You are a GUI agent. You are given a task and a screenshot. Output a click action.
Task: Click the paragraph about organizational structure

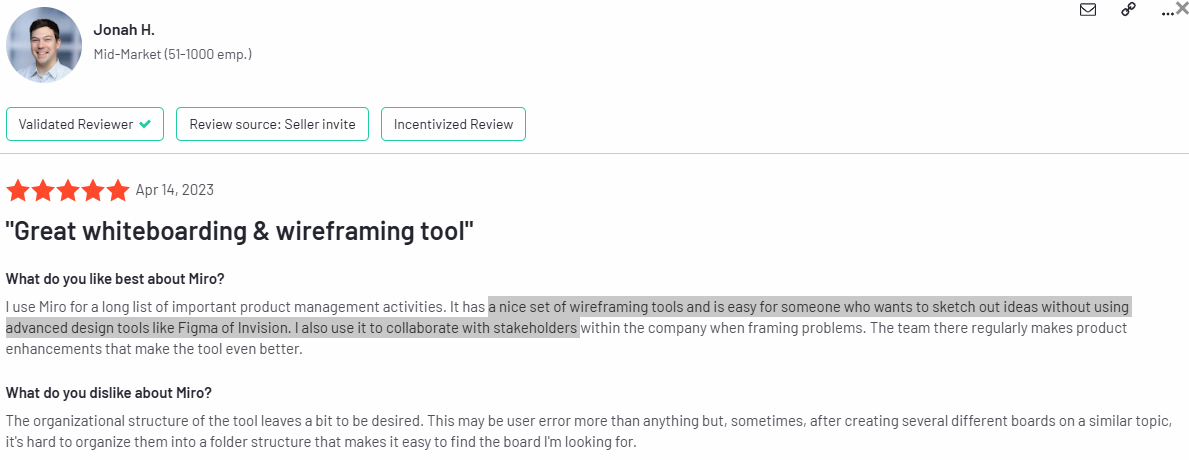[x=588, y=430]
